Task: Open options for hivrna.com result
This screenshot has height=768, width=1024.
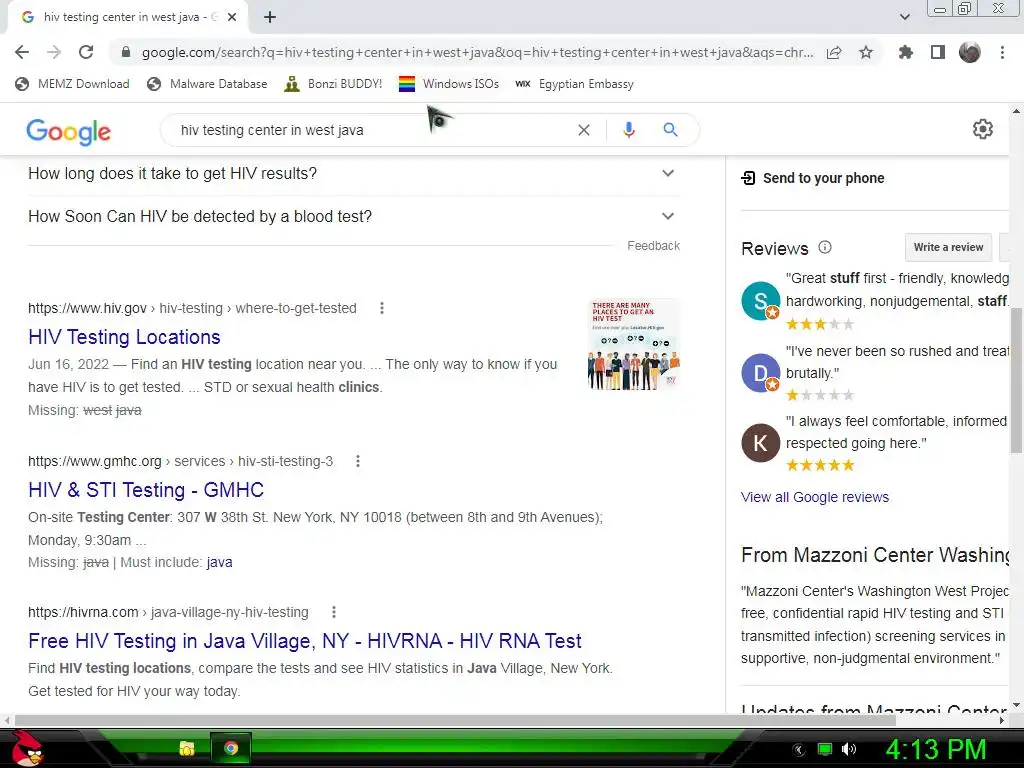Action: pyautogui.click(x=334, y=612)
